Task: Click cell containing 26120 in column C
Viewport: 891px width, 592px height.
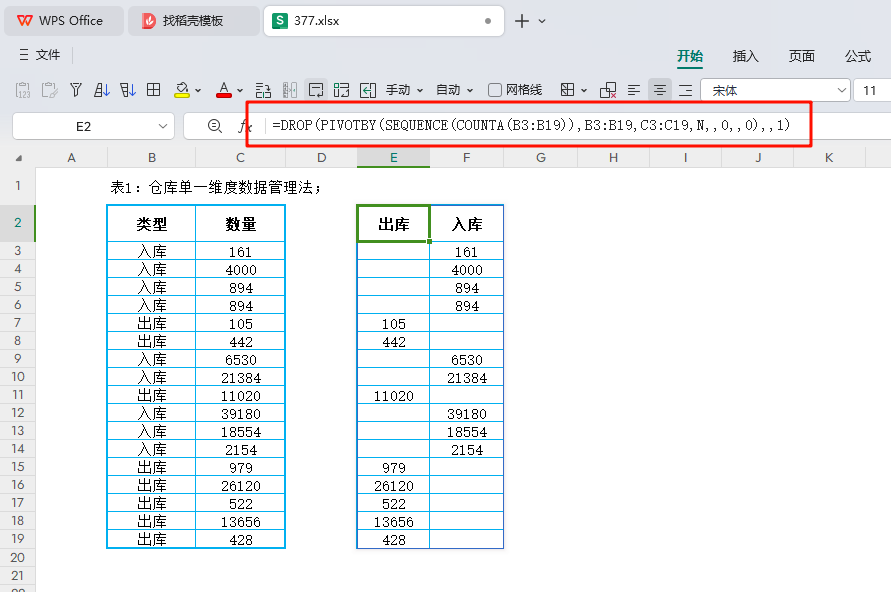Action: click(x=240, y=486)
